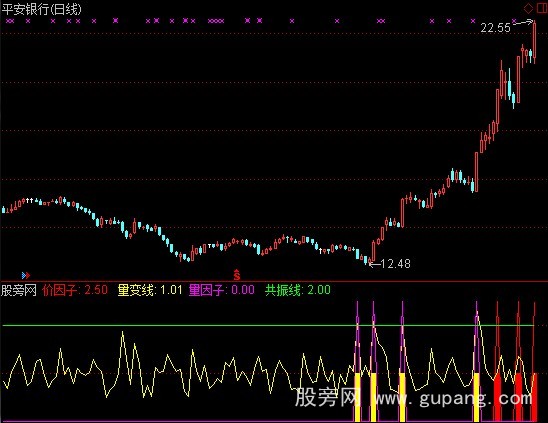The image size is (548, 423).
Task: Click the last tall red candlestick at 22.55
Action: tap(534, 42)
